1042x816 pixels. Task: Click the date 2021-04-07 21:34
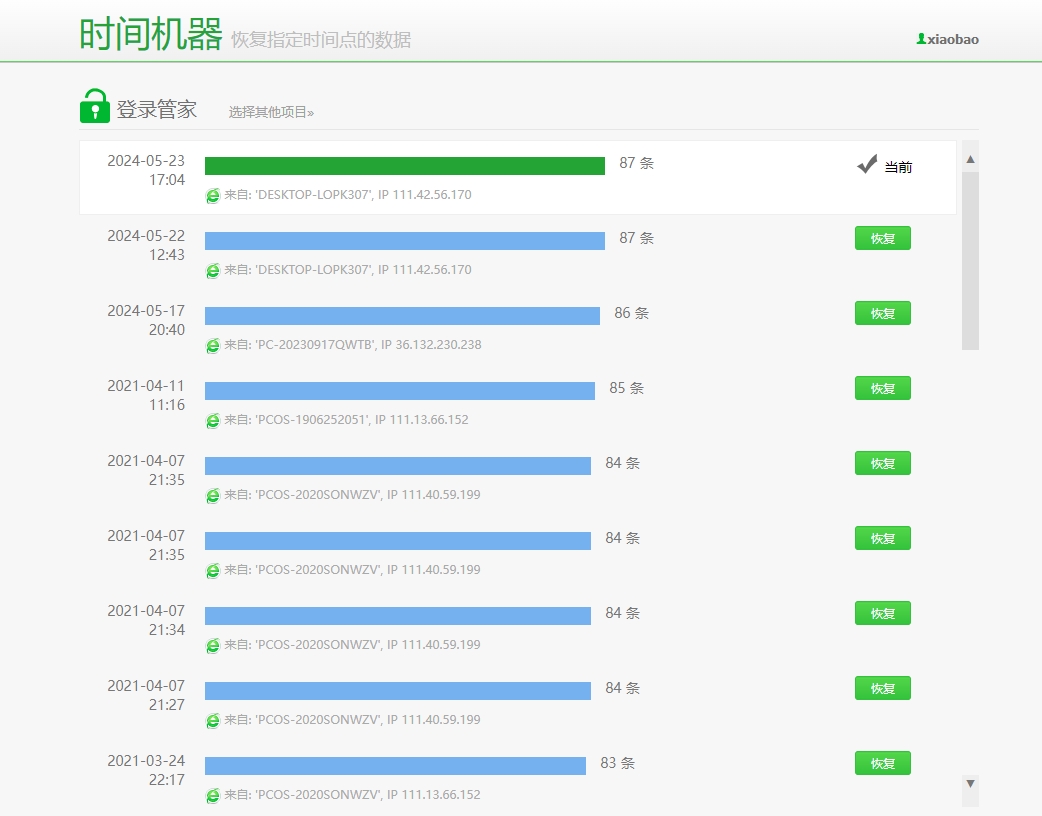pos(146,620)
